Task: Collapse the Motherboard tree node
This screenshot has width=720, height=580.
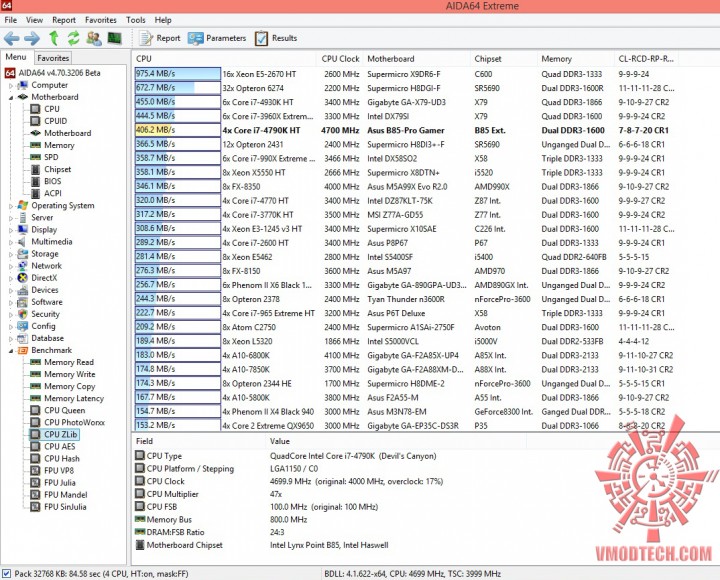Action: pyautogui.click(x=11, y=97)
